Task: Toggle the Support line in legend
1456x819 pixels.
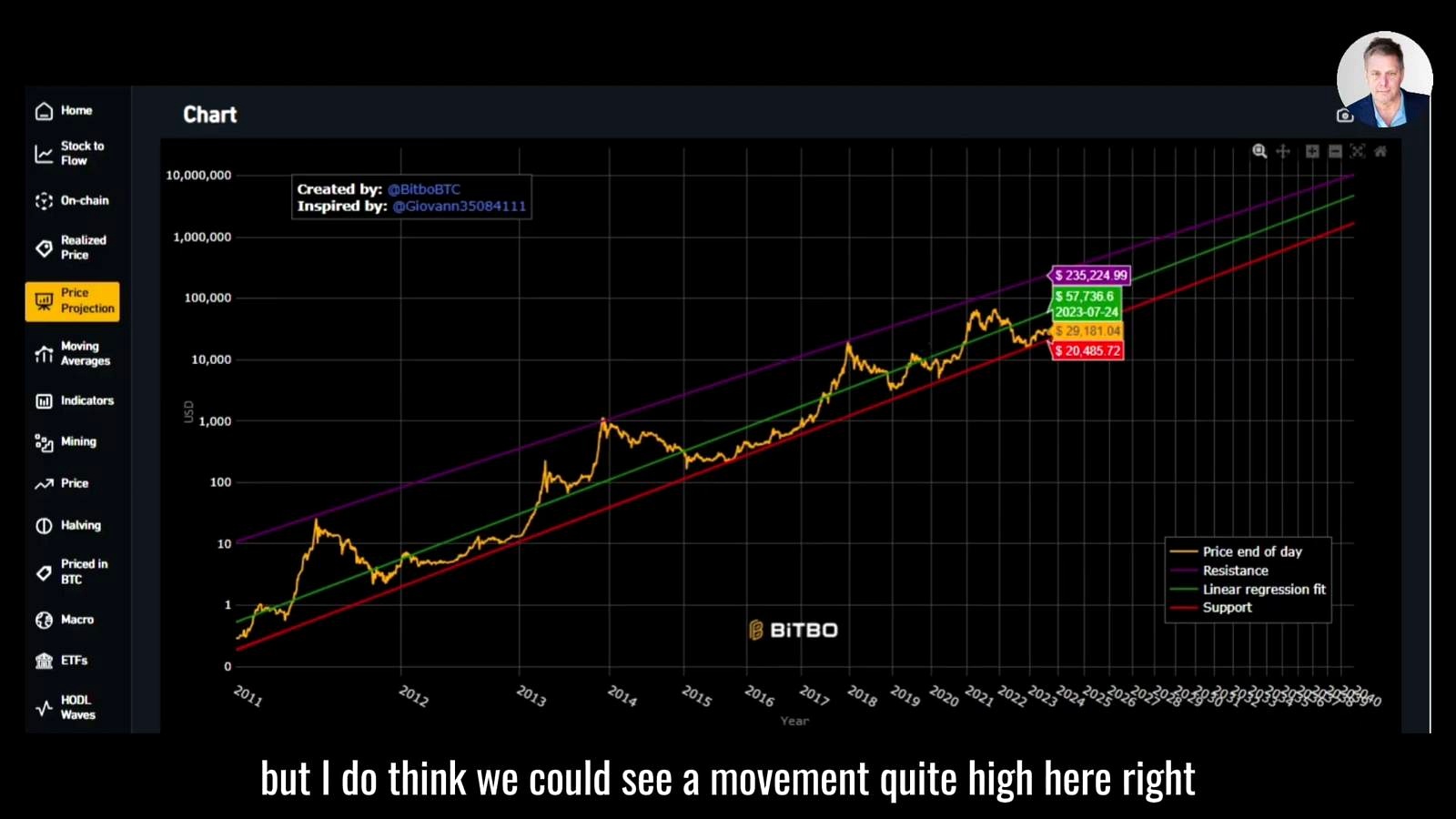Action: point(1227,608)
